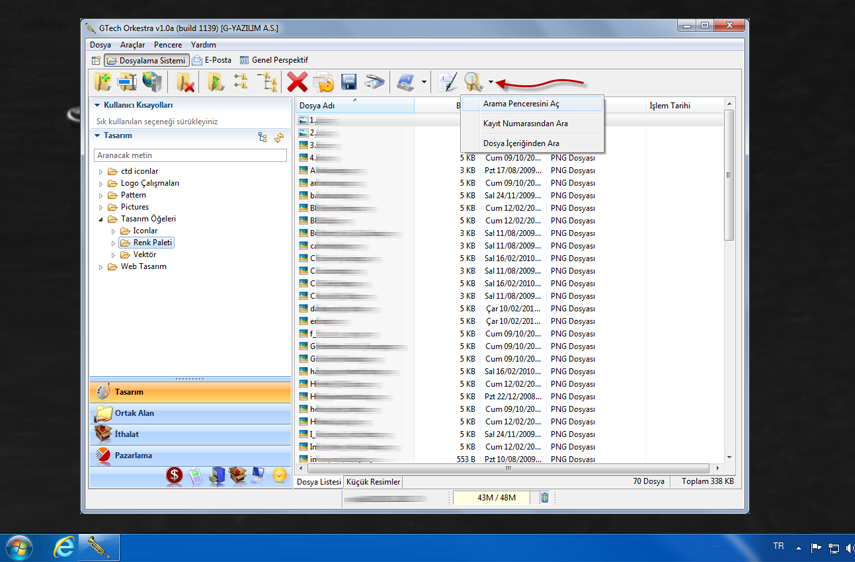The height and width of the screenshot is (562, 855).
Task: Switch to the Küçük Resimler tab
Action: tap(373, 482)
